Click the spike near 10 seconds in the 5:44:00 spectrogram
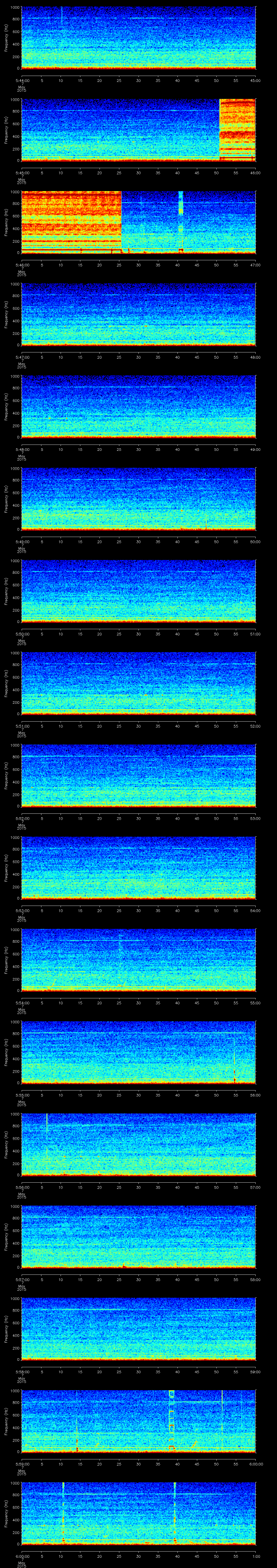 tap(61, 15)
